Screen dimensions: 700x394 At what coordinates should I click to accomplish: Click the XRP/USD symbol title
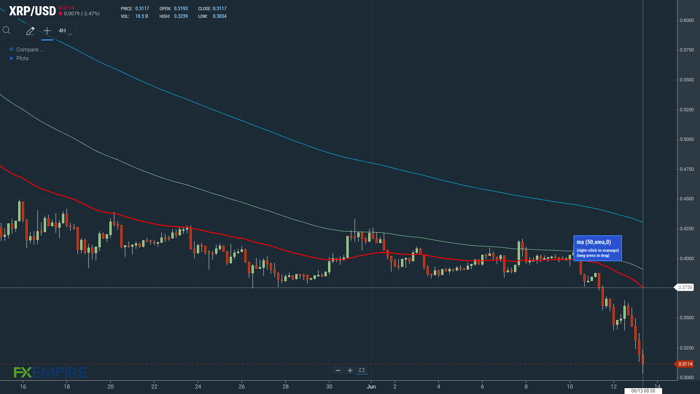click(x=33, y=11)
